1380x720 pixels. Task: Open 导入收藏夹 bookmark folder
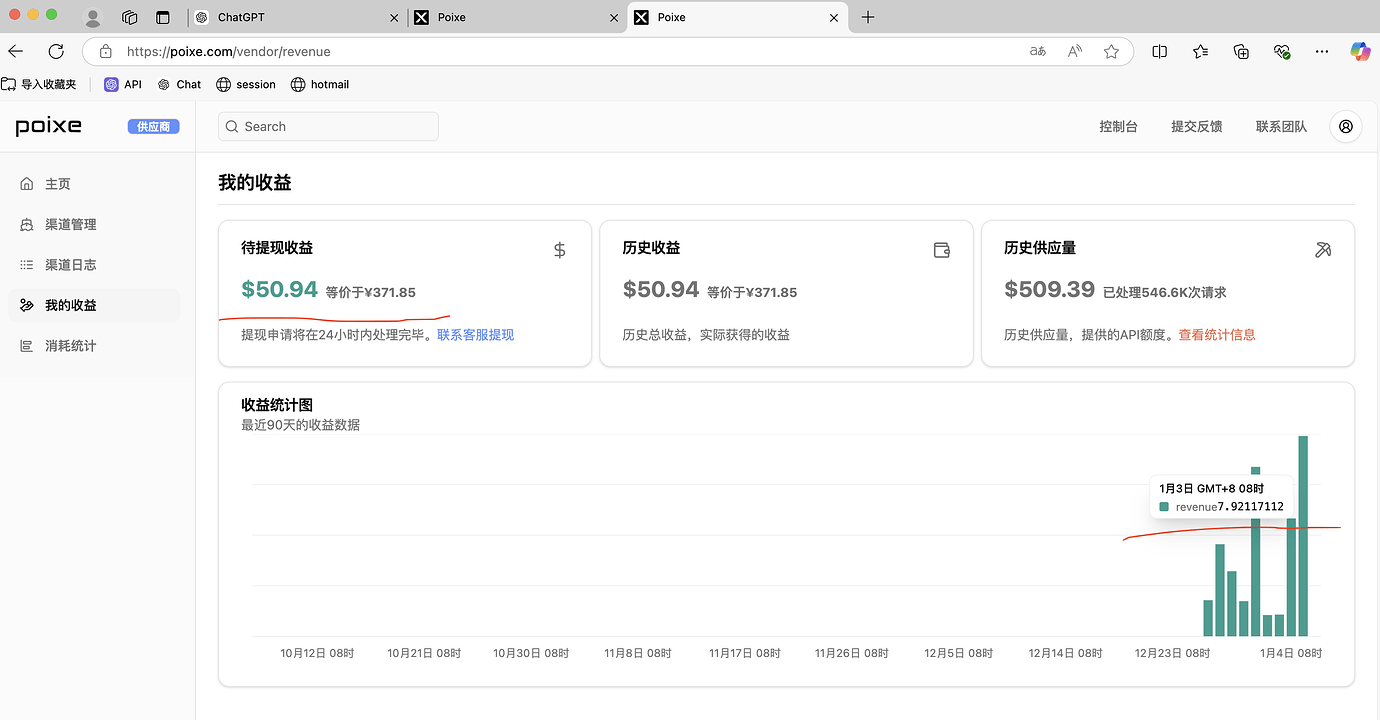coord(40,85)
